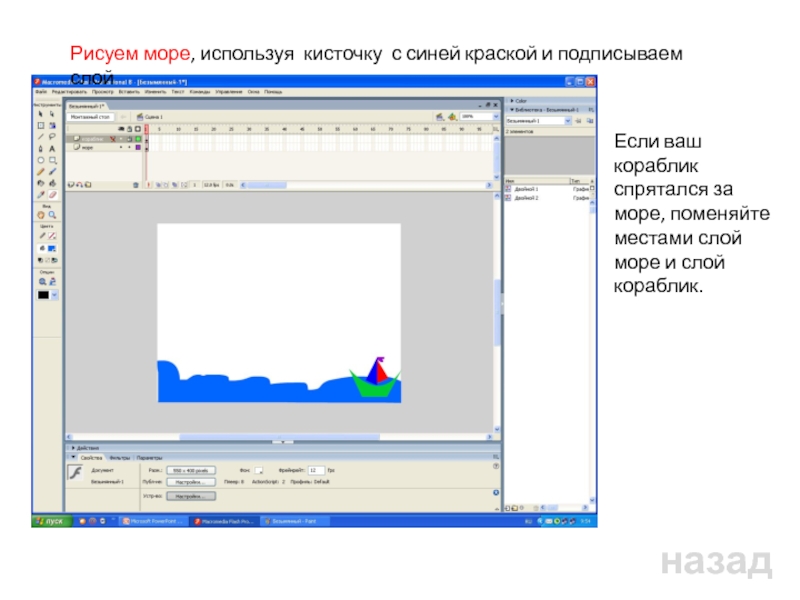Click the Edit Symbols icon
Image resolution: width=800 pixels, height=600 pixels.
coord(452,117)
